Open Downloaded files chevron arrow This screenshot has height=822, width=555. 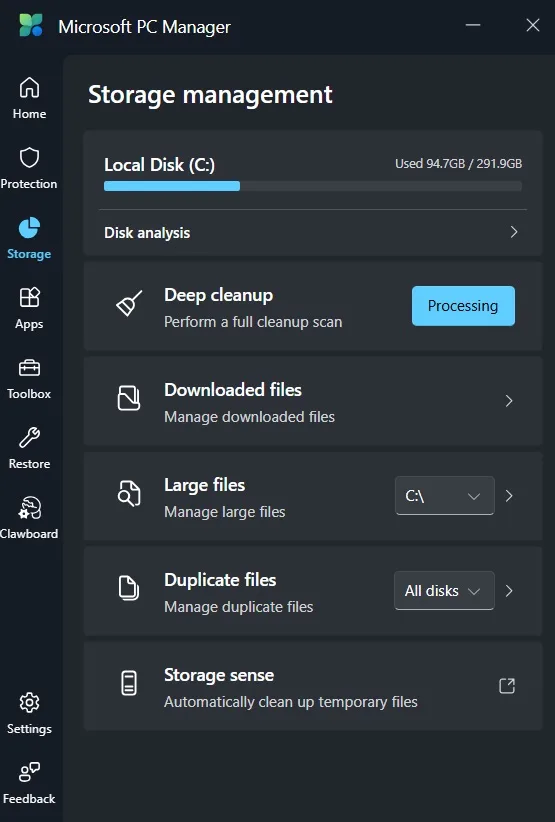[508, 401]
